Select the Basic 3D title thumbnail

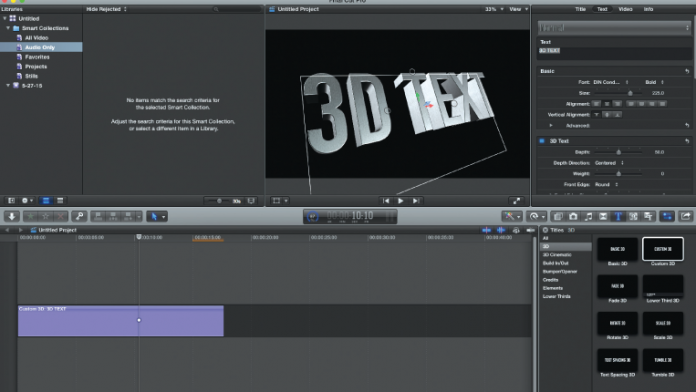point(617,249)
